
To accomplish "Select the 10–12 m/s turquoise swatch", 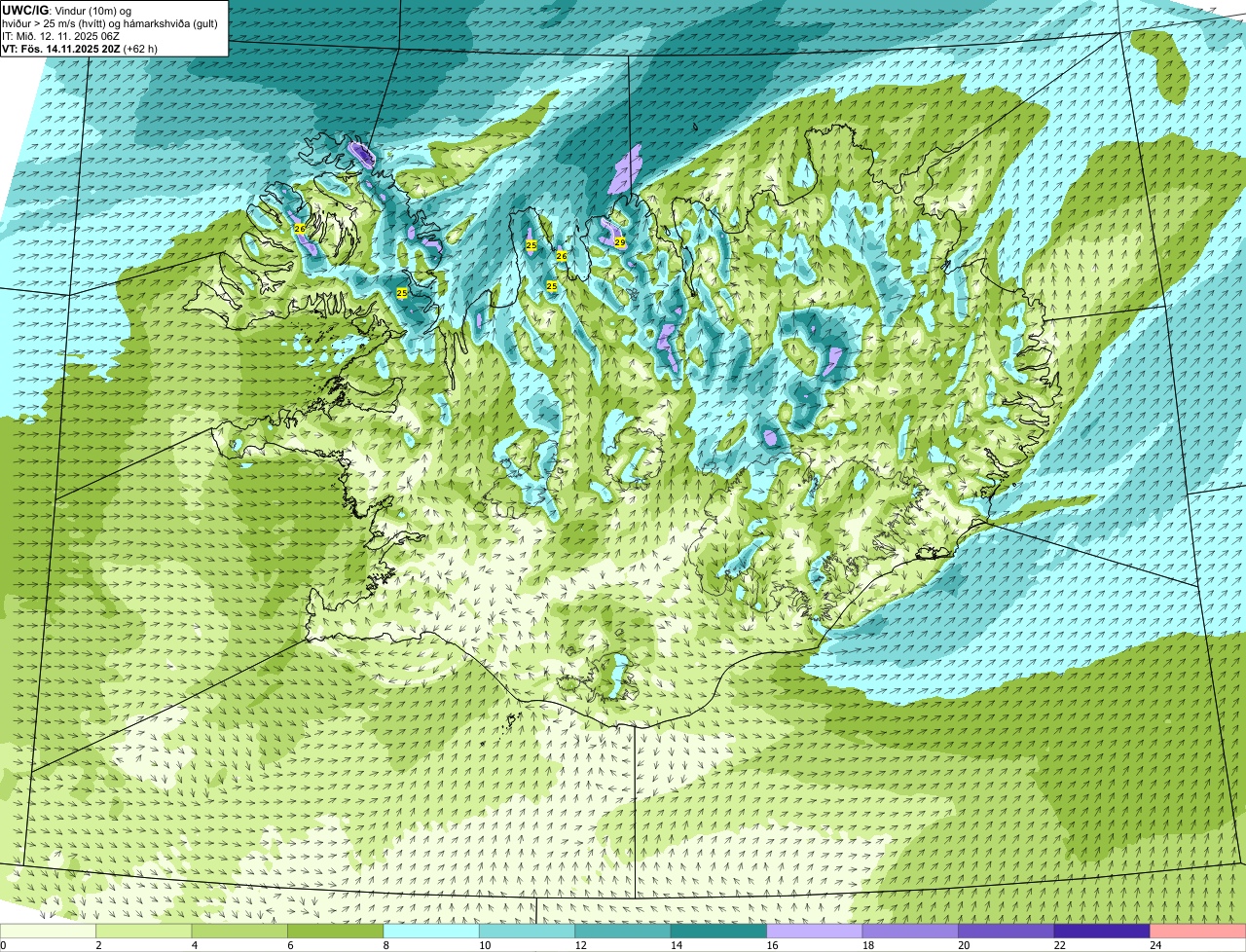I will coord(528,931).
